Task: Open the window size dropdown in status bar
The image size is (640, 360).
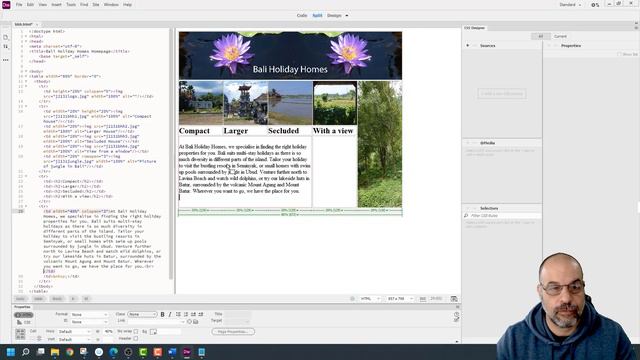Action: tap(400, 299)
